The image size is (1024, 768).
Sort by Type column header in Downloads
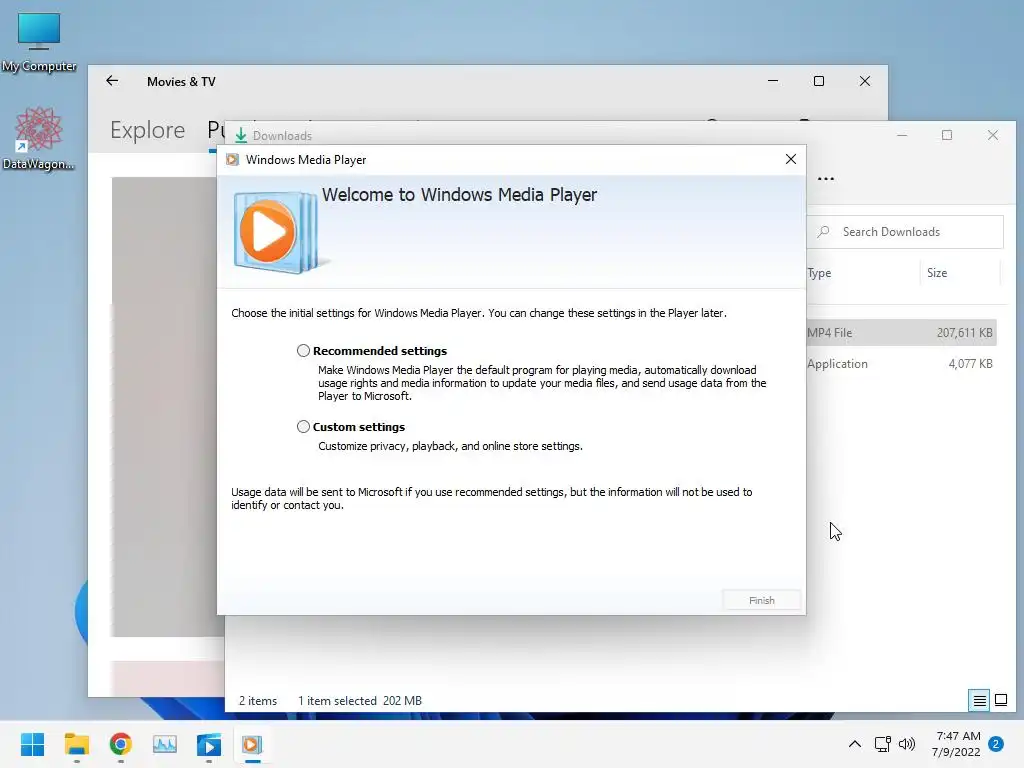[819, 273]
